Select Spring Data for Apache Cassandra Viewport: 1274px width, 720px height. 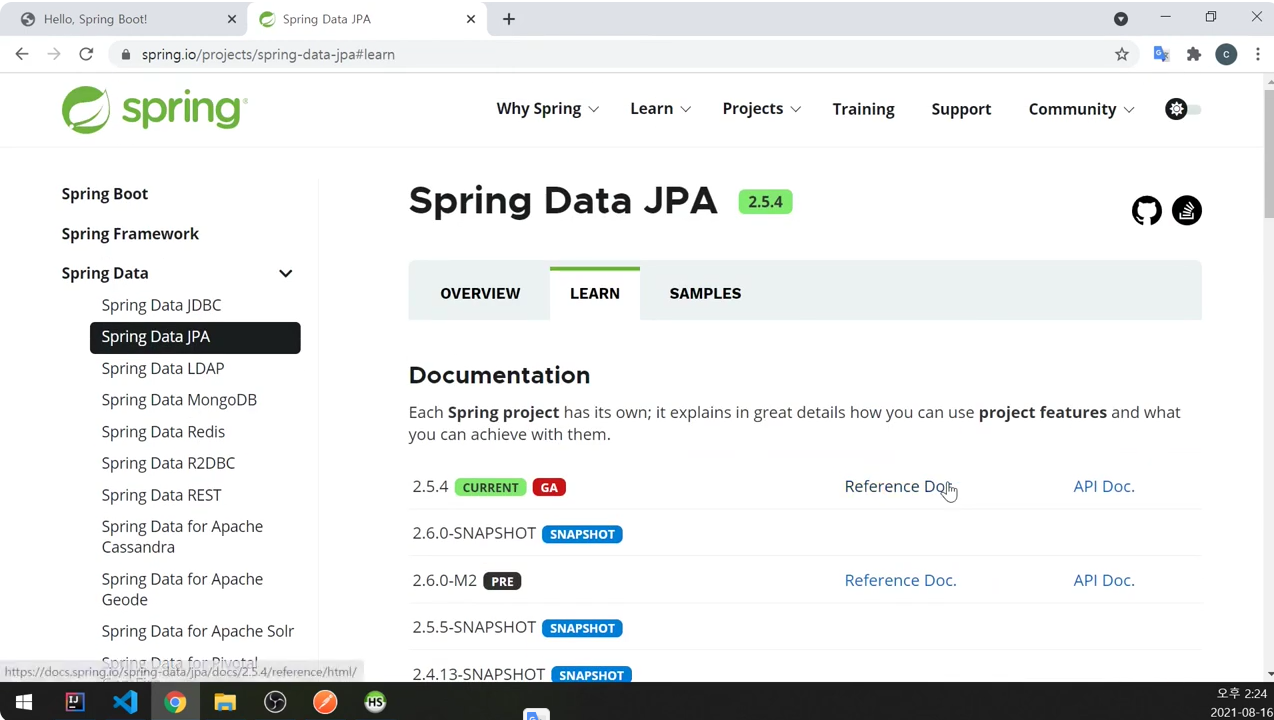tap(182, 537)
